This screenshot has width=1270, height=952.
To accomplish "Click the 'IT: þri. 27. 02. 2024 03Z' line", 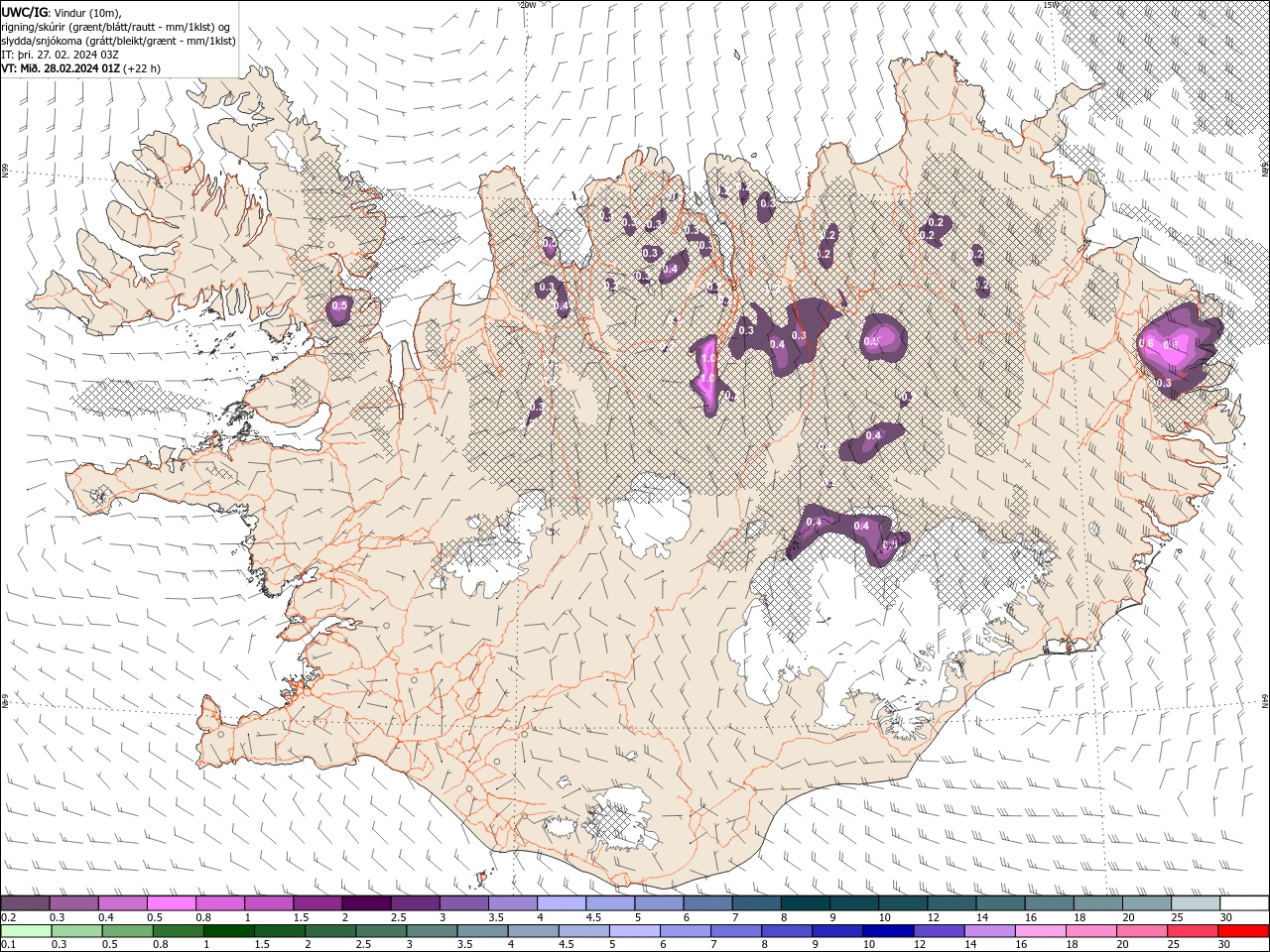I will (60, 54).
